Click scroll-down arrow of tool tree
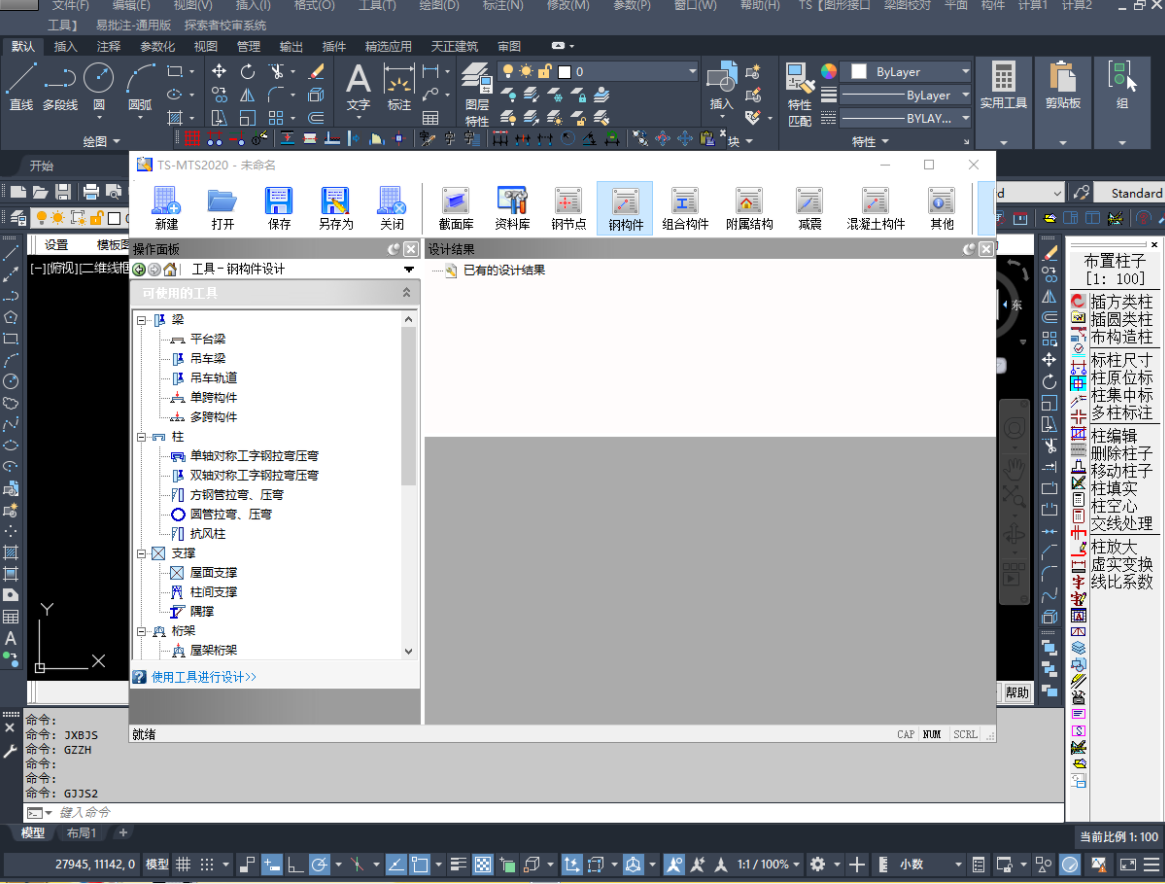Screen dimensions: 1165x884 click(x=408, y=651)
